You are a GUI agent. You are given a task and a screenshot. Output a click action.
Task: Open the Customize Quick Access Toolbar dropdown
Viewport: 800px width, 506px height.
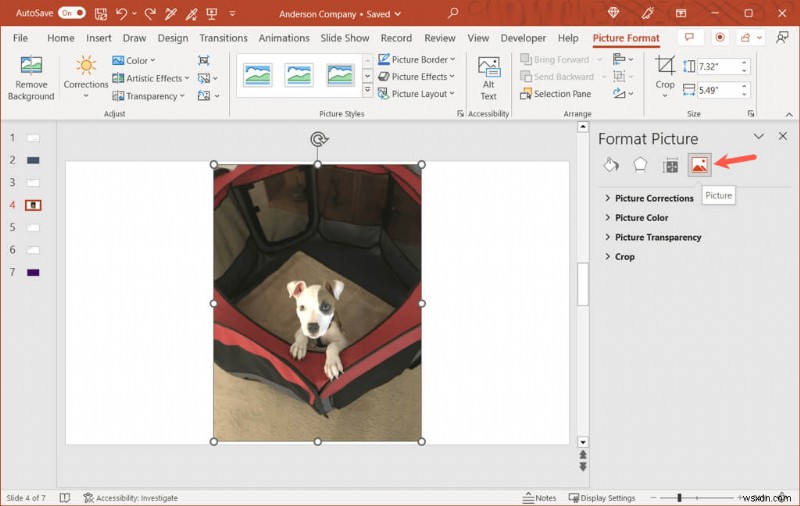(x=232, y=14)
